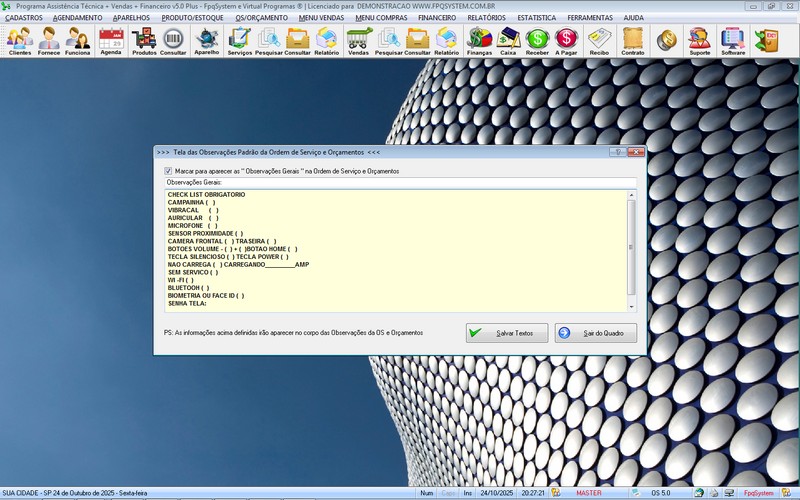Click the SENHA TELA line

pos(187,304)
